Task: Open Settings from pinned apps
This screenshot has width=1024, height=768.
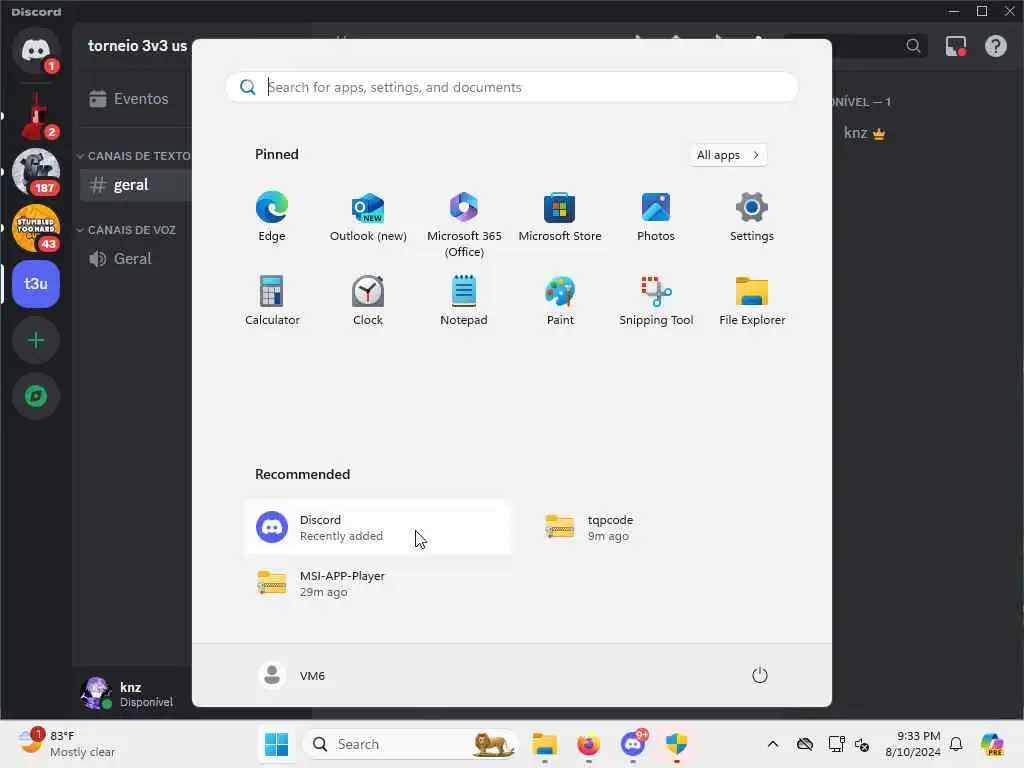Action: tap(752, 217)
